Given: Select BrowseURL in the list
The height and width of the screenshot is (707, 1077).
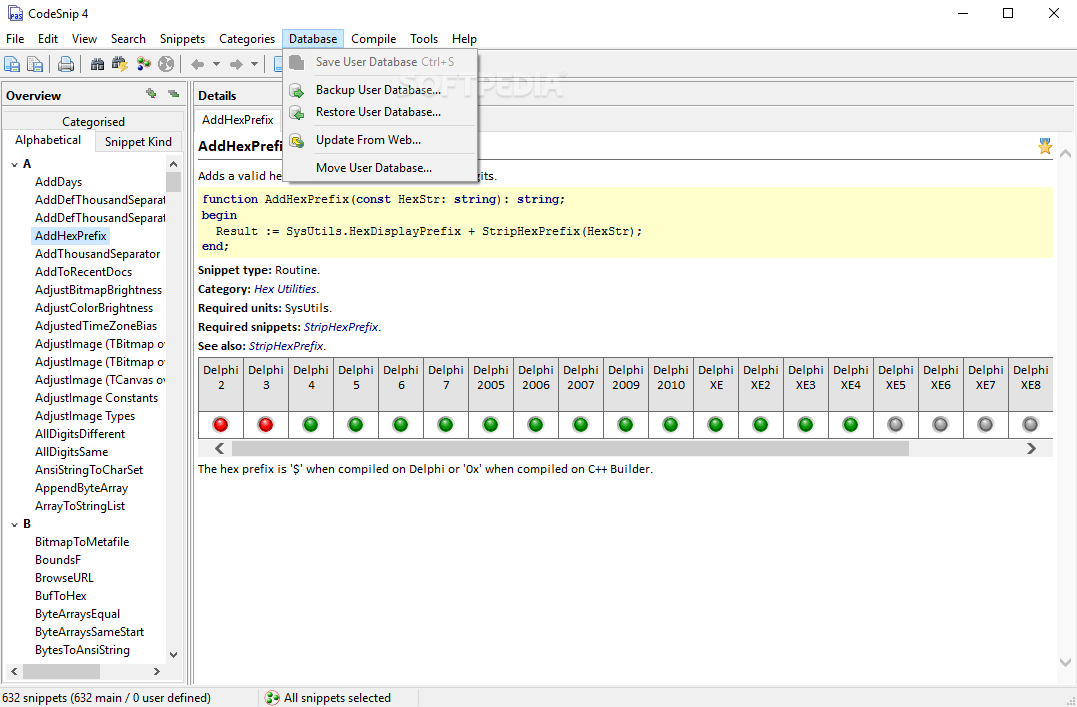Looking at the screenshot, I should pos(65,578).
